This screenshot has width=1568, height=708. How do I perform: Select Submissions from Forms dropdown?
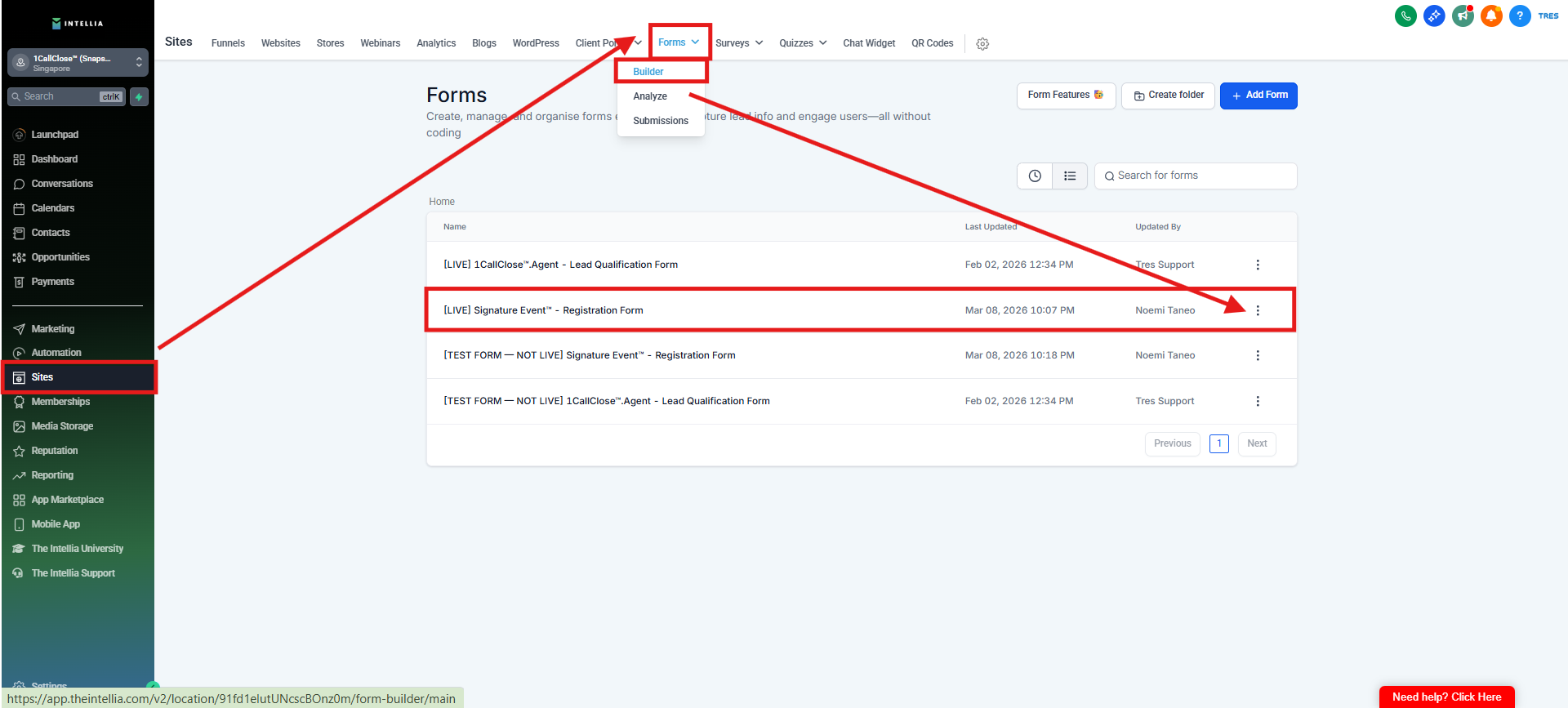(x=661, y=121)
